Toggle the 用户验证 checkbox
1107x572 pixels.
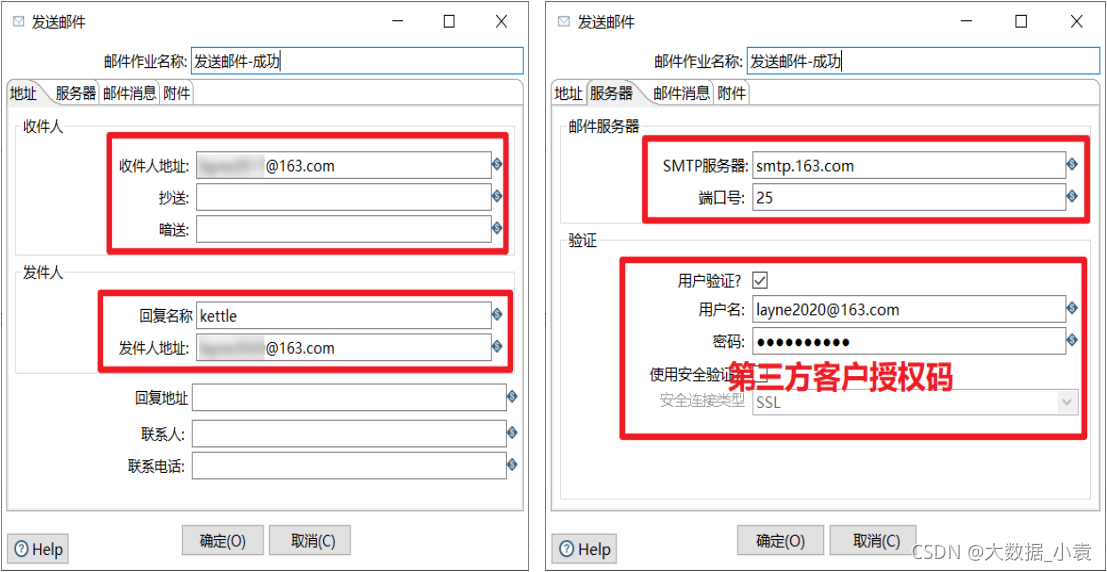pyautogui.click(x=760, y=280)
